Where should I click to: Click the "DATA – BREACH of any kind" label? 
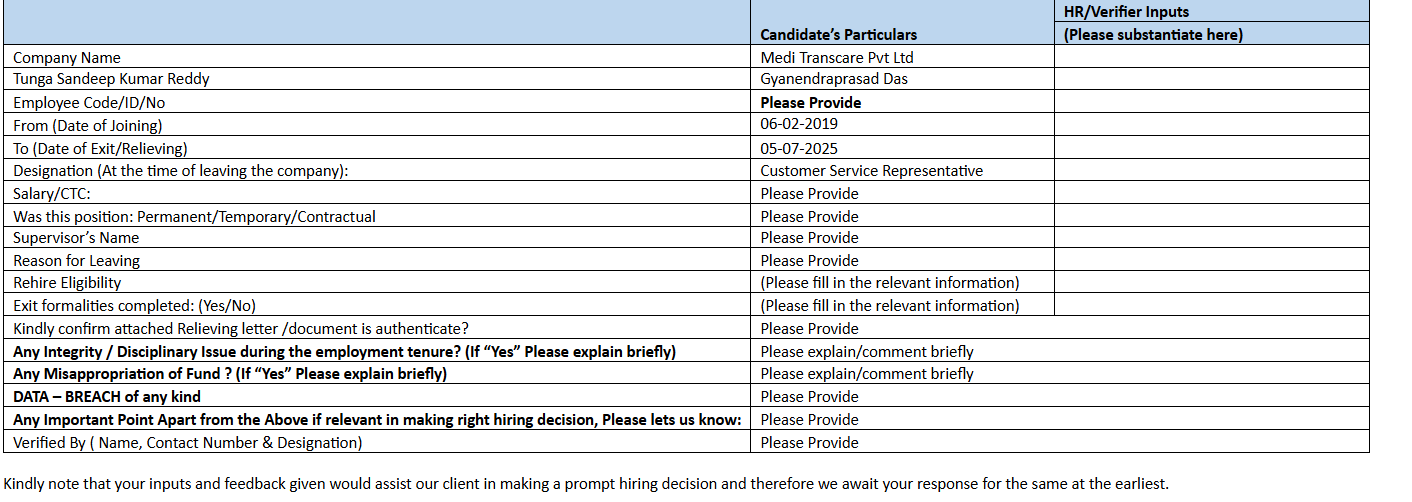107,397
